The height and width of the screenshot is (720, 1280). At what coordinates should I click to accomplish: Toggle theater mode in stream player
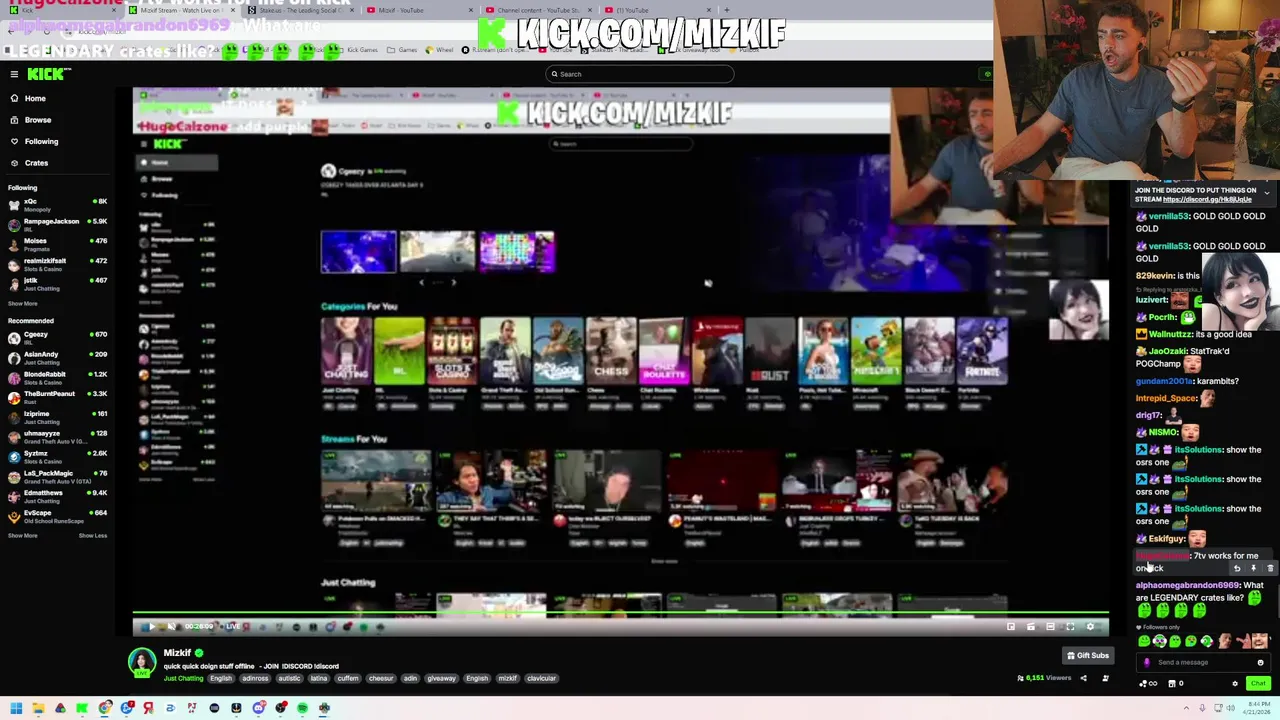(x=1050, y=627)
